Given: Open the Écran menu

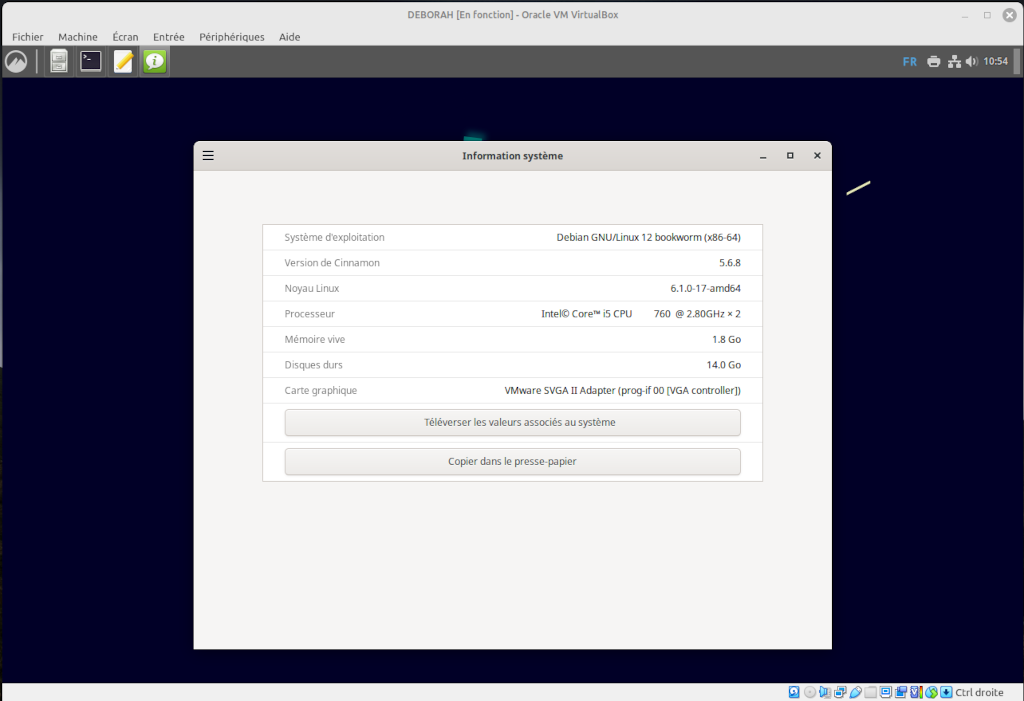Looking at the screenshot, I should pos(125,37).
